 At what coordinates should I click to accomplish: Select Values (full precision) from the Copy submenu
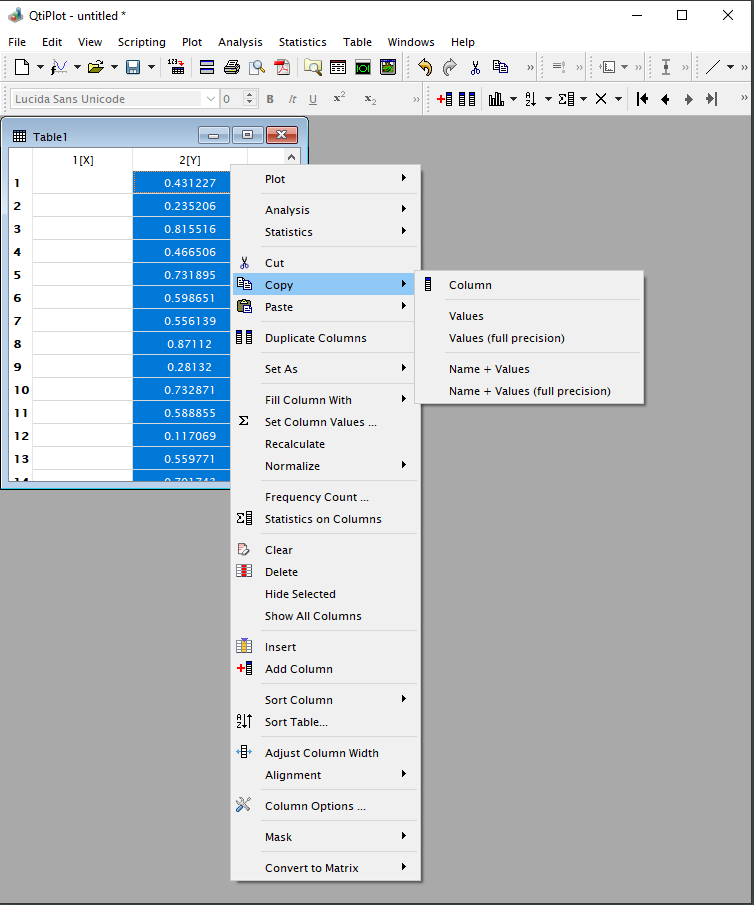(506, 338)
